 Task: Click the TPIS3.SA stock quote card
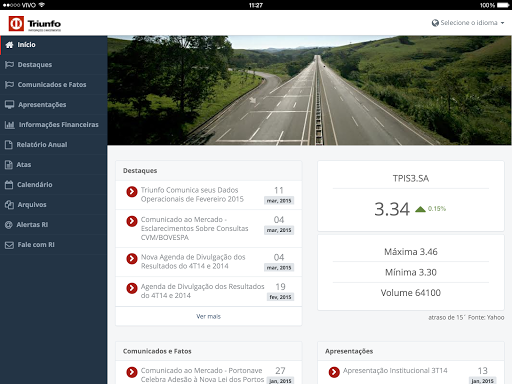tap(411, 196)
